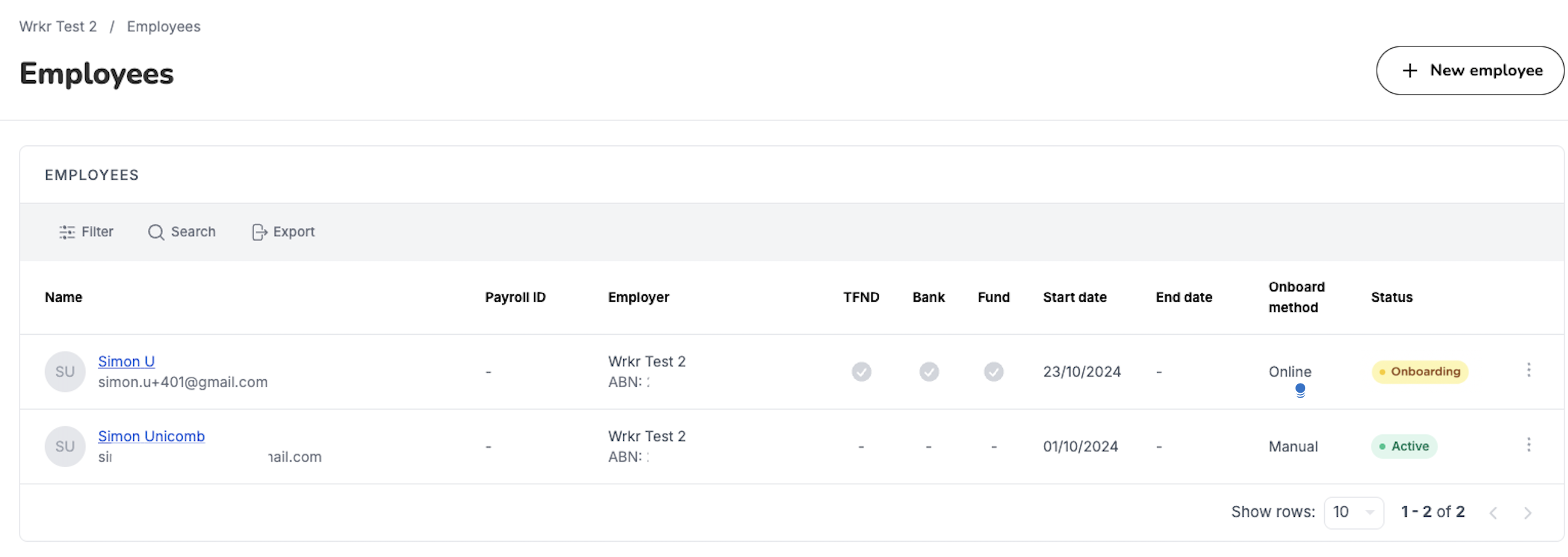Click the Bank check icon for Simon U
This screenshot has height=557, width=1568.
929,371
